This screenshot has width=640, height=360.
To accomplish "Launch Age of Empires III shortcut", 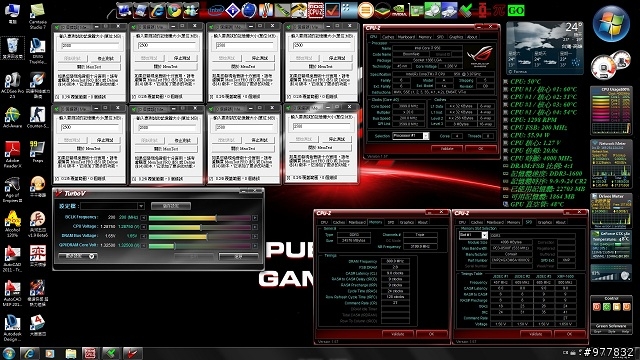I will (x=12, y=189).
